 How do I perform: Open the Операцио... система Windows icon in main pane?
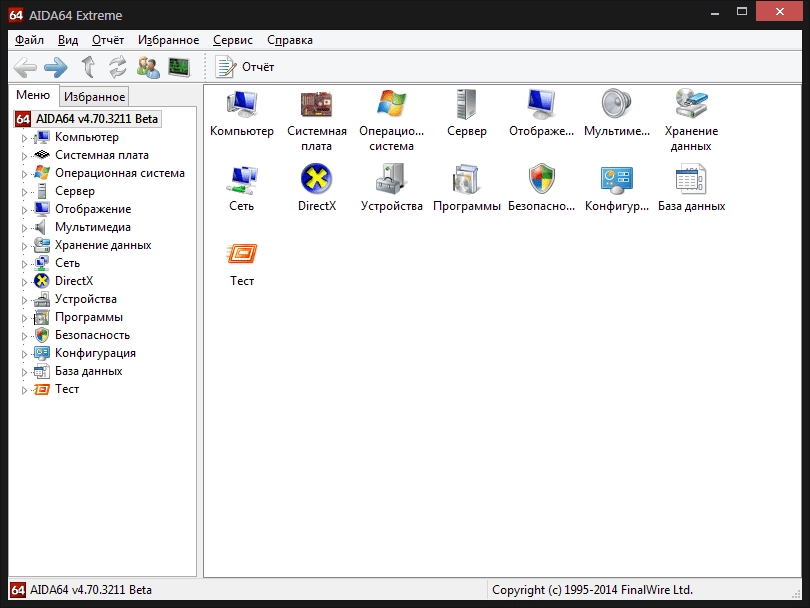[x=392, y=120]
